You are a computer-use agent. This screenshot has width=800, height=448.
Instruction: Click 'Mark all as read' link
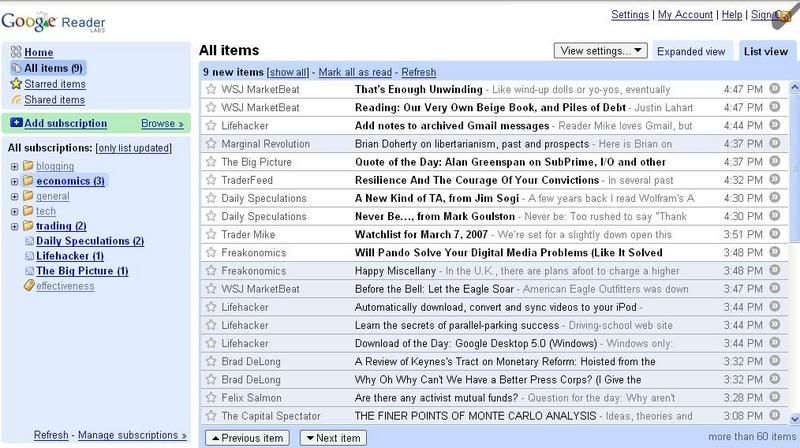(x=355, y=72)
